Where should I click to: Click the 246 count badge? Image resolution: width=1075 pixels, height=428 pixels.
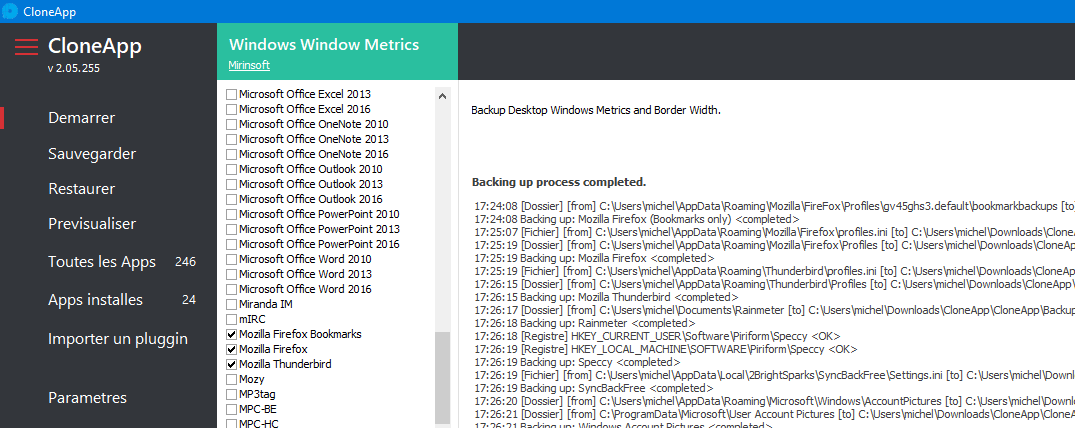coord(185,262)
